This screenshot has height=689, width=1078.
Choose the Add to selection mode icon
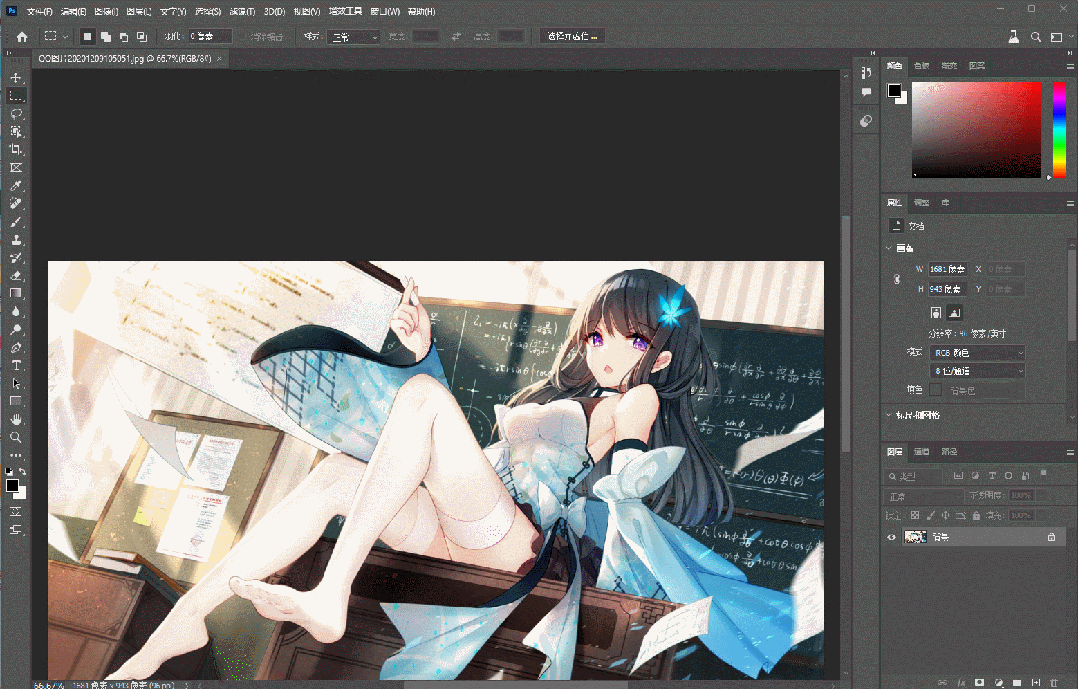[x=105, y=36]
